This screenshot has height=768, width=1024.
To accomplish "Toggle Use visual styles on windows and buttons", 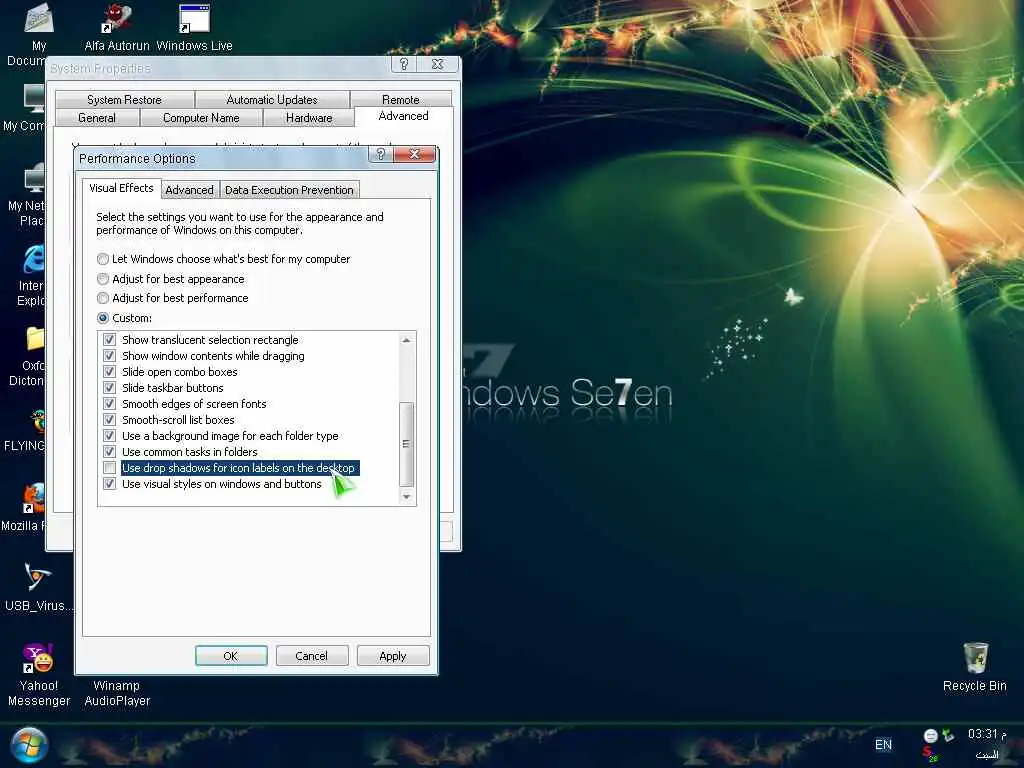I will tap(110, 484).
